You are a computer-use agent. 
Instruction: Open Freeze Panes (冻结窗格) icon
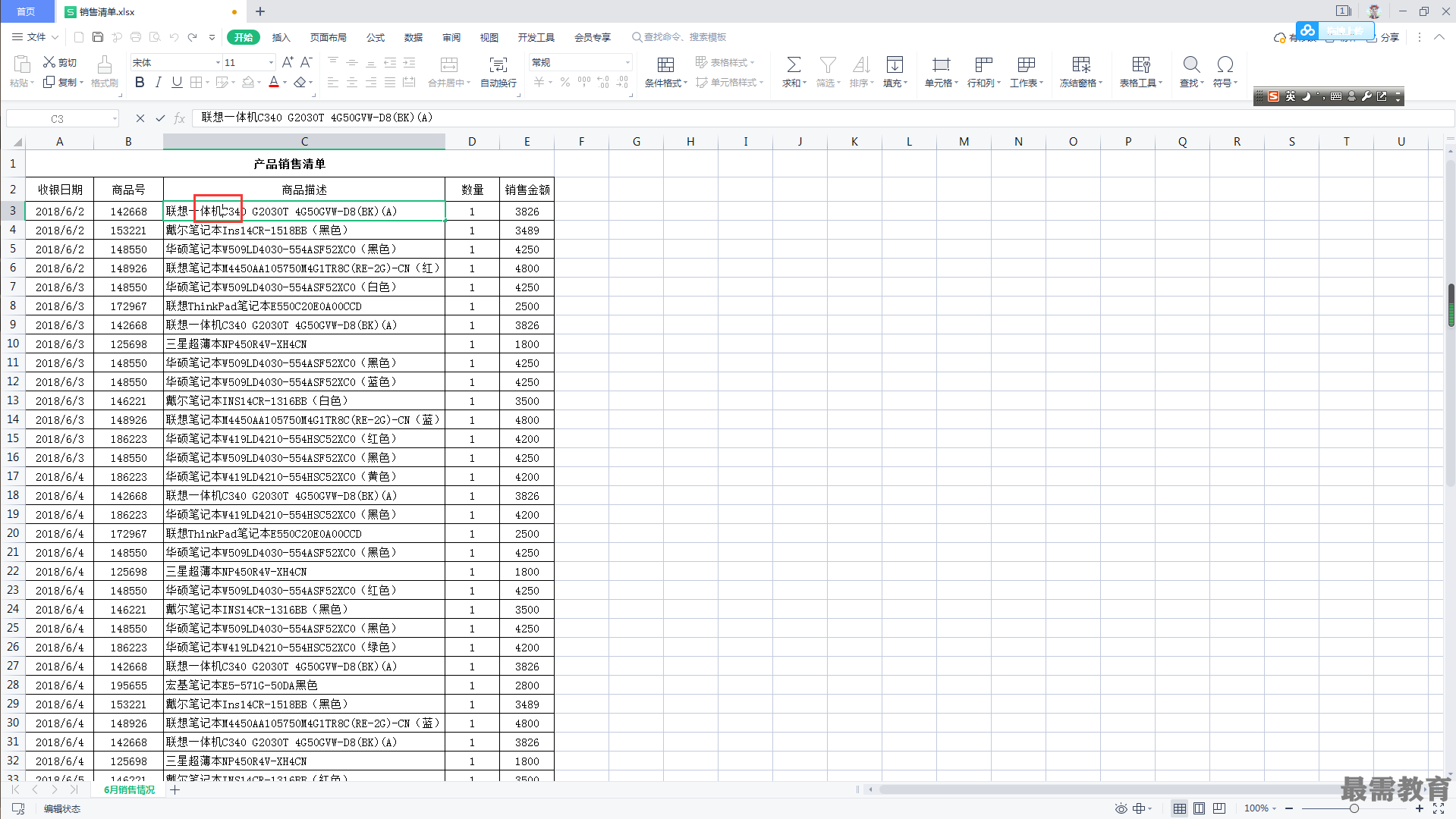point(1081,64)
